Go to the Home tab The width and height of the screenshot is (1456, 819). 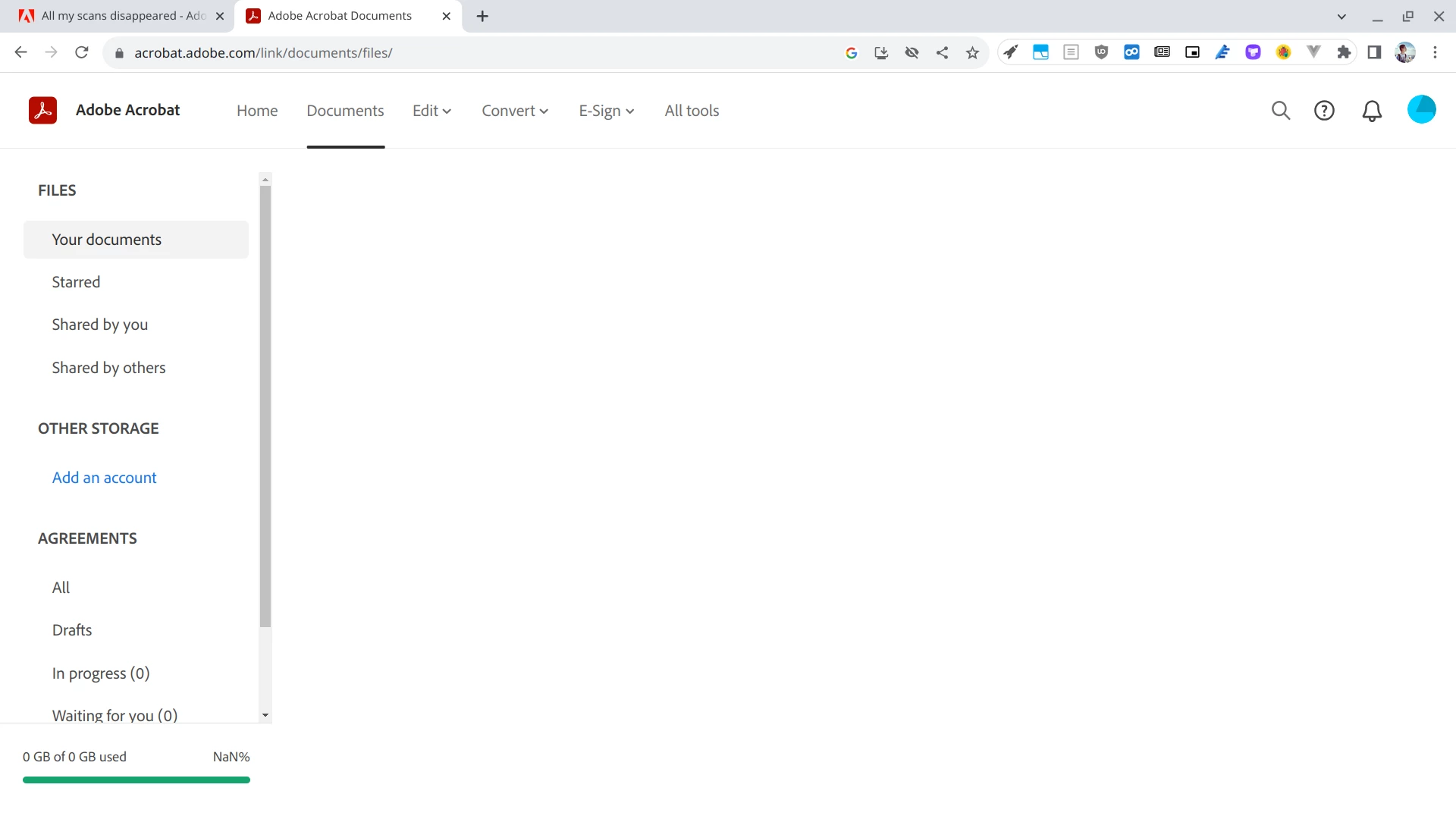[257, 111]
